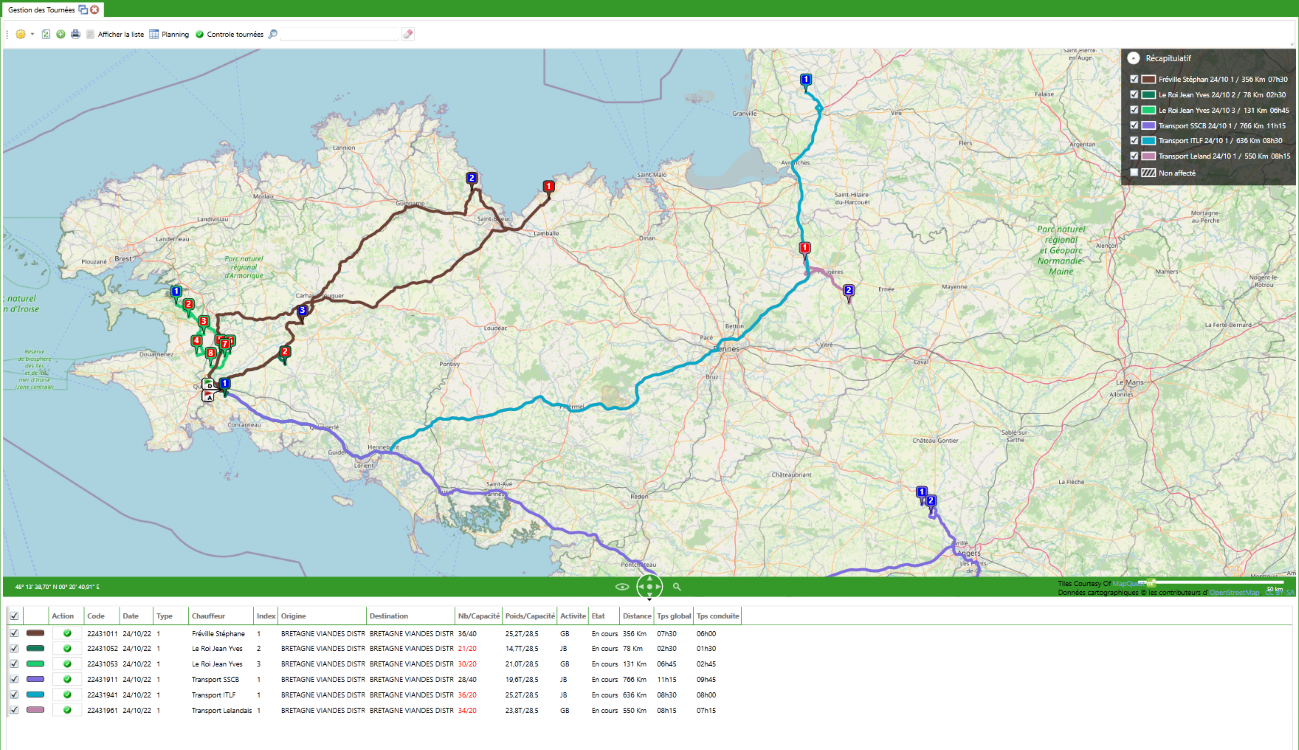Sort table by Code column header
The height and width of the screenshot is (750, 1299).
(x=102, y=616)
